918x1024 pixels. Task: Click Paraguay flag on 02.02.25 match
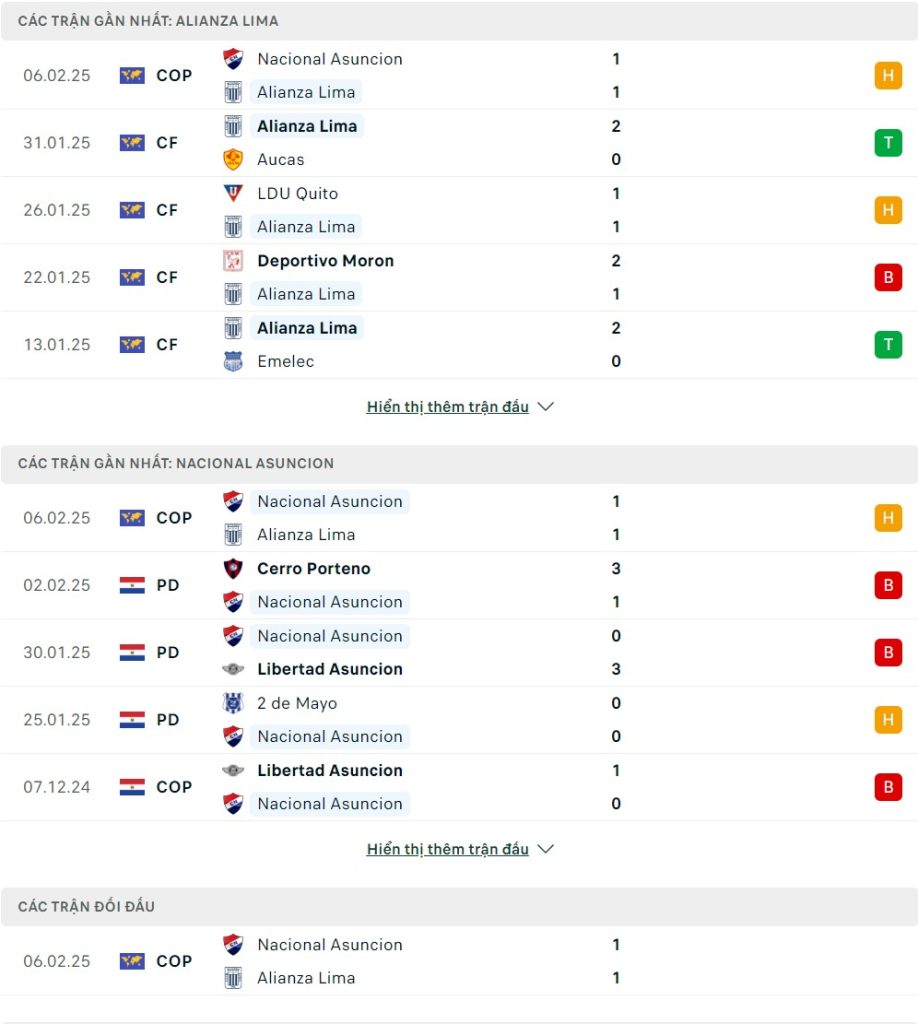tap(133, 585)
